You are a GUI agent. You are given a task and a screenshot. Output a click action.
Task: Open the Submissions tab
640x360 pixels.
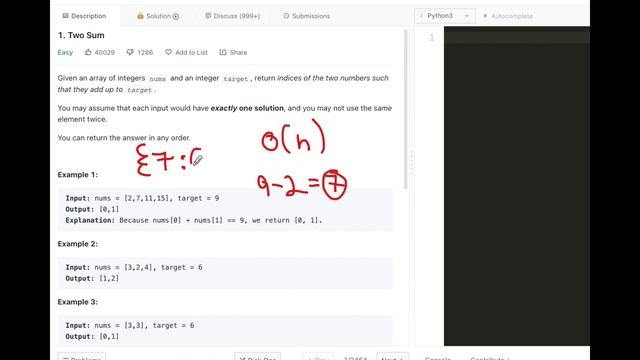(306, 16)
